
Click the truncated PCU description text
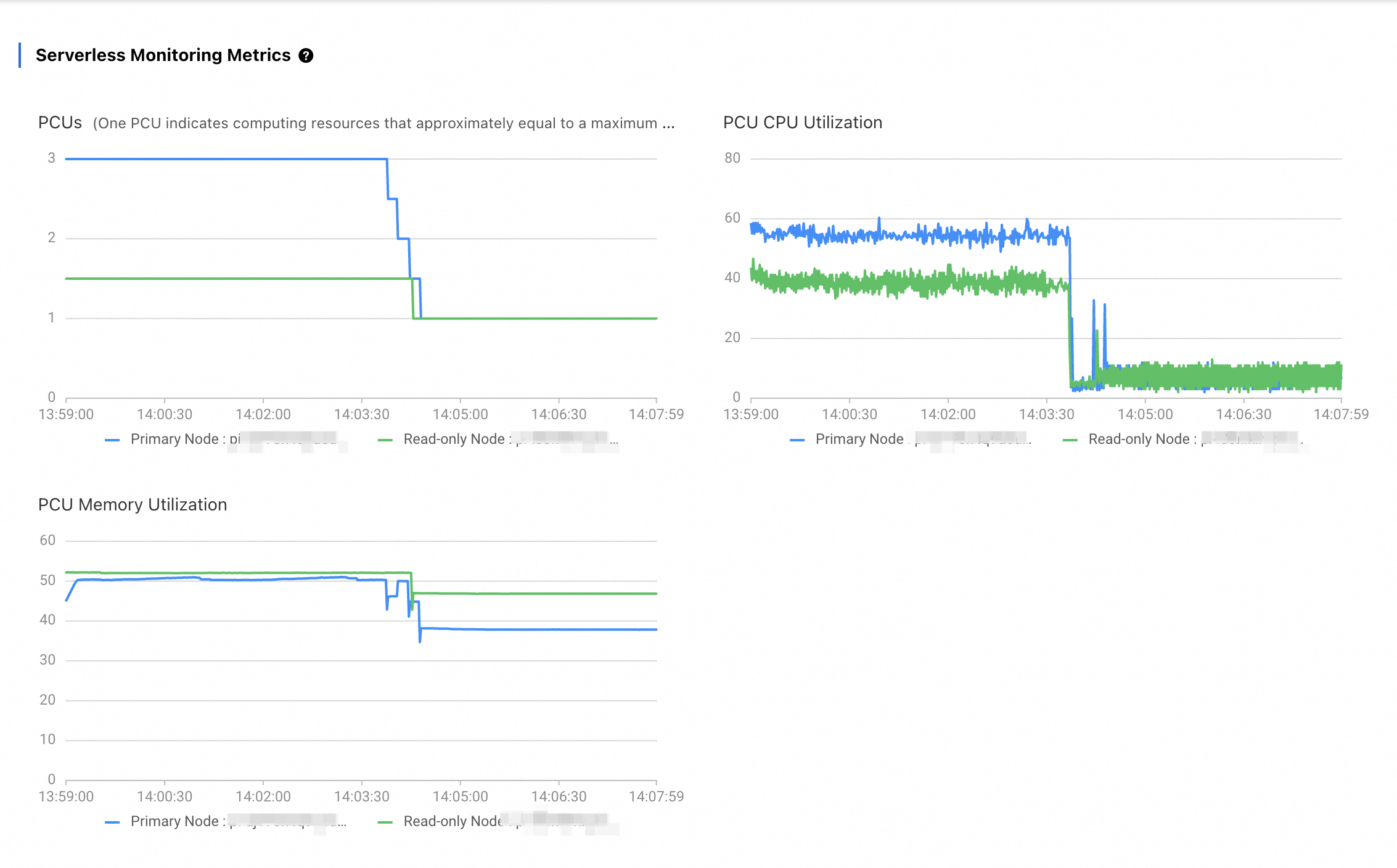click(x=384, y=123)
